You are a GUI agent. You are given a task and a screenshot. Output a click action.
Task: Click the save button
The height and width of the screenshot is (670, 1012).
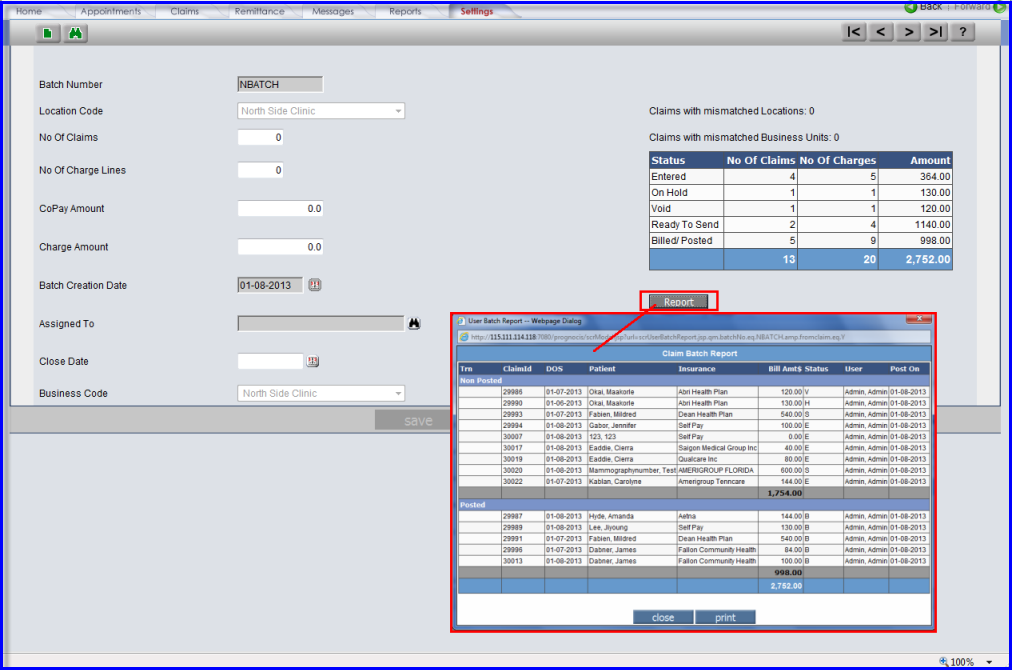[418, 421]
